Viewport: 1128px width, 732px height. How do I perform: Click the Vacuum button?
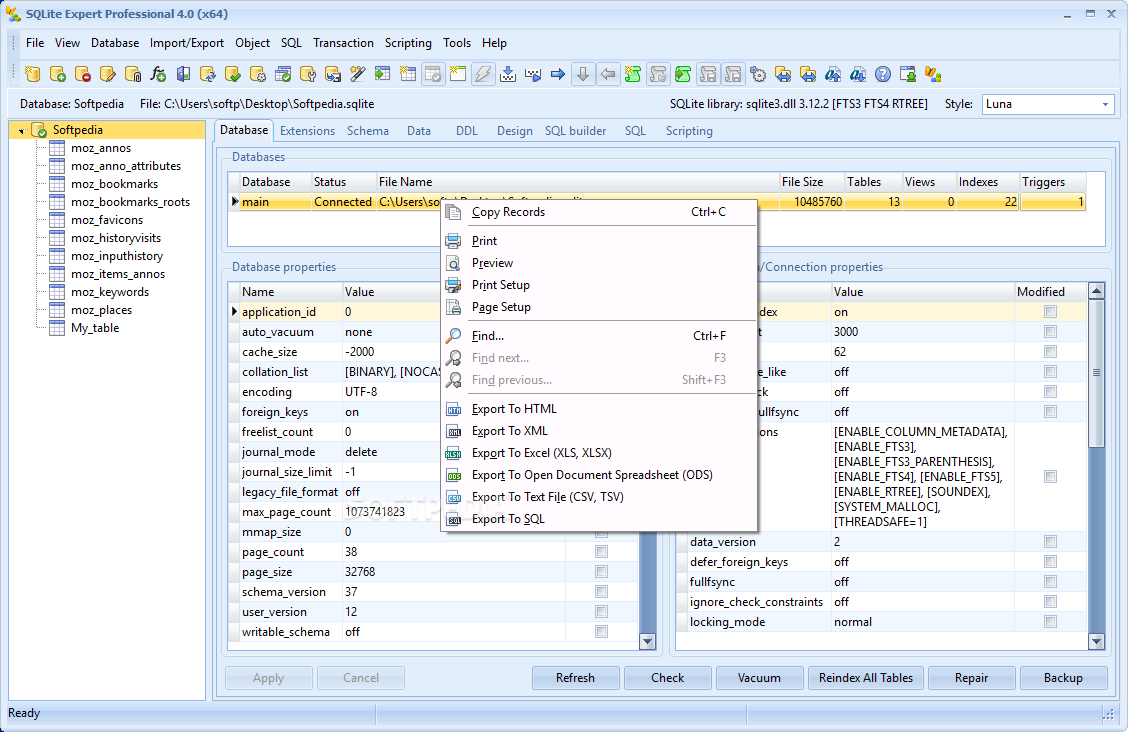point(759,678)
